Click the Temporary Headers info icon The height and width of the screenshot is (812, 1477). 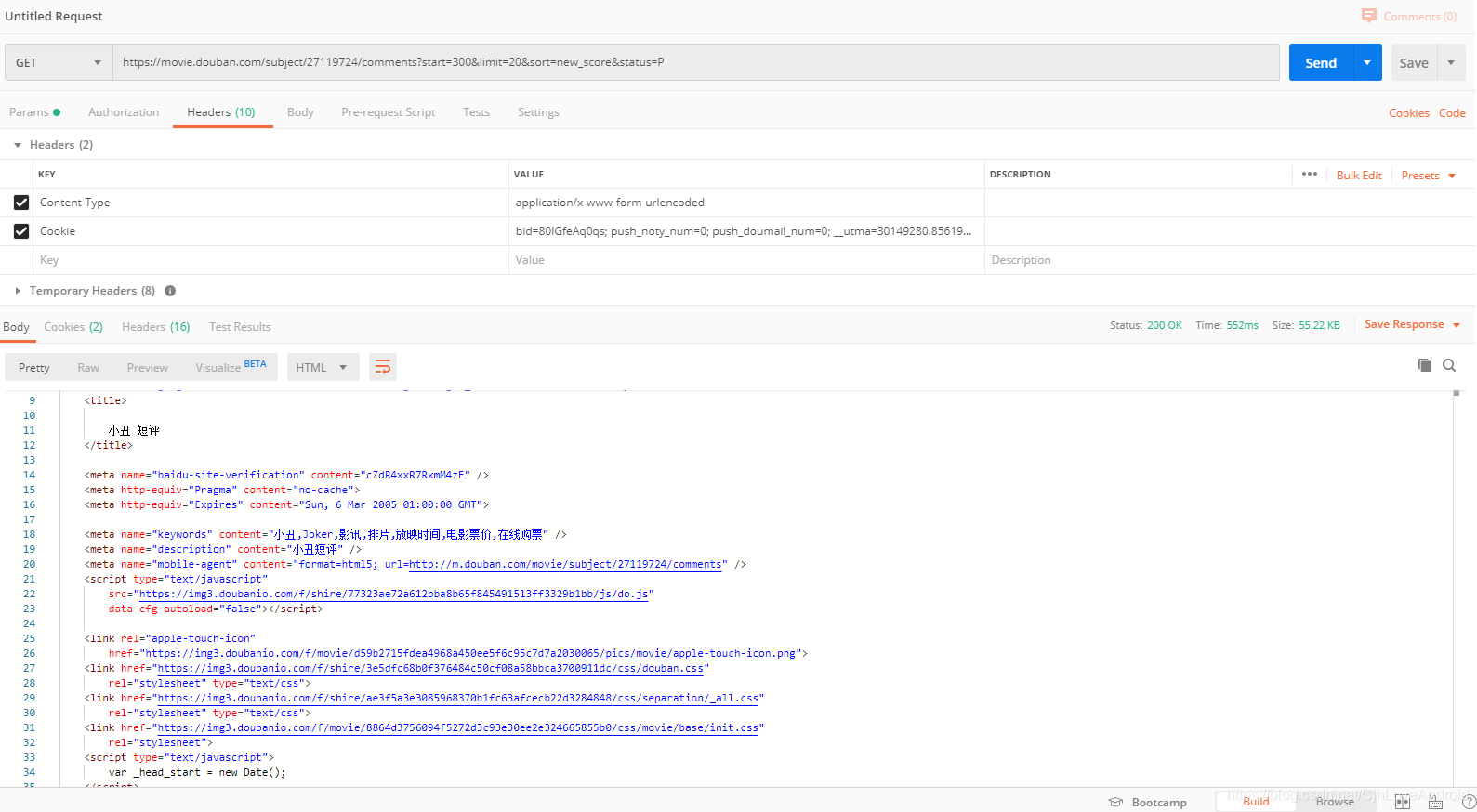(x=170, y=291)
